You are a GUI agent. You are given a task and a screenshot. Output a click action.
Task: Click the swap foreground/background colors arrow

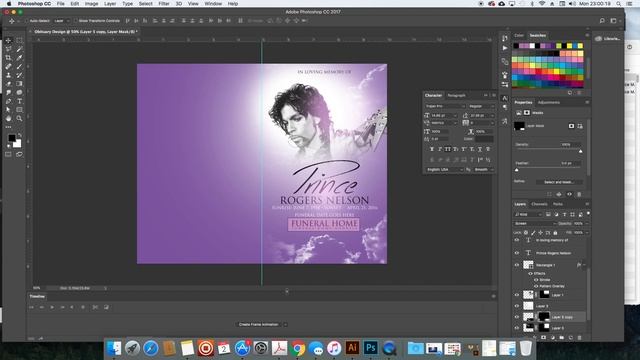(19, 135)
